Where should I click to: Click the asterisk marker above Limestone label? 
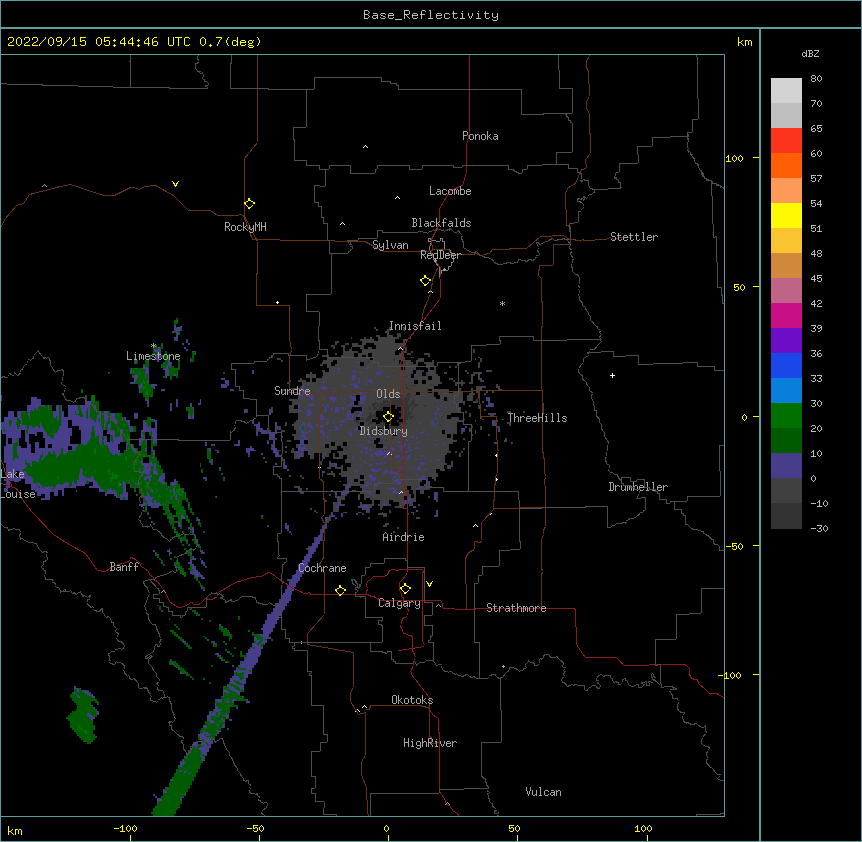[x=154, y=346]
